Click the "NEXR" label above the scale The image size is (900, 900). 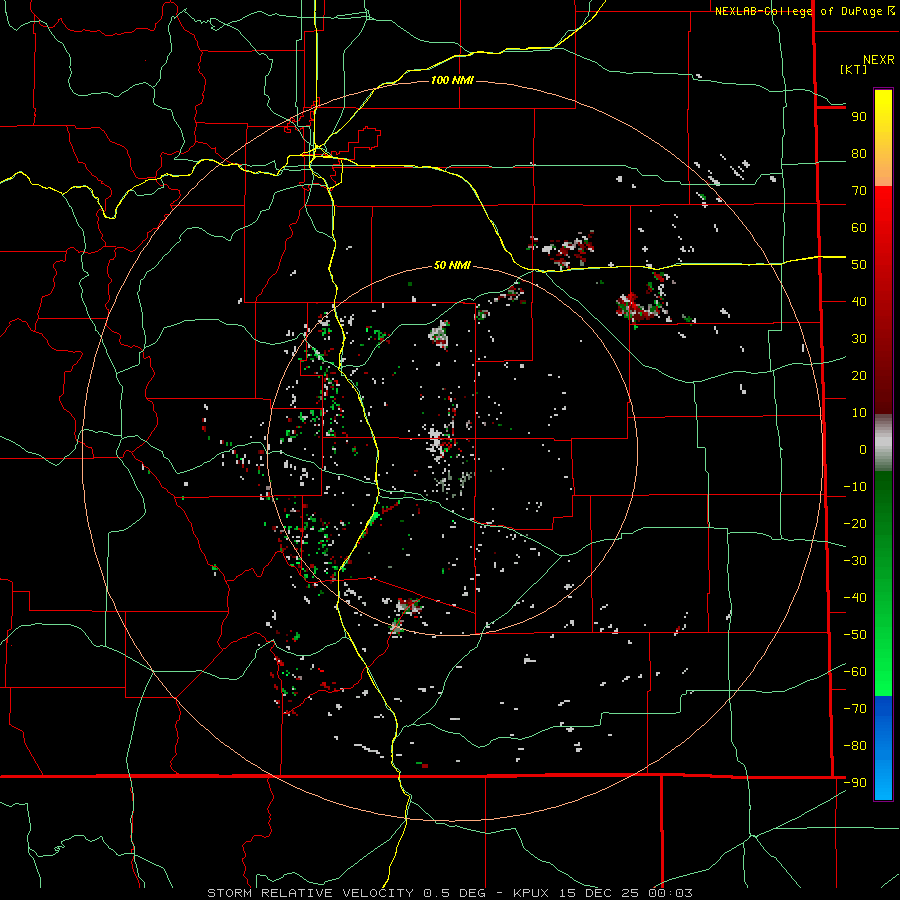[879, 60]
